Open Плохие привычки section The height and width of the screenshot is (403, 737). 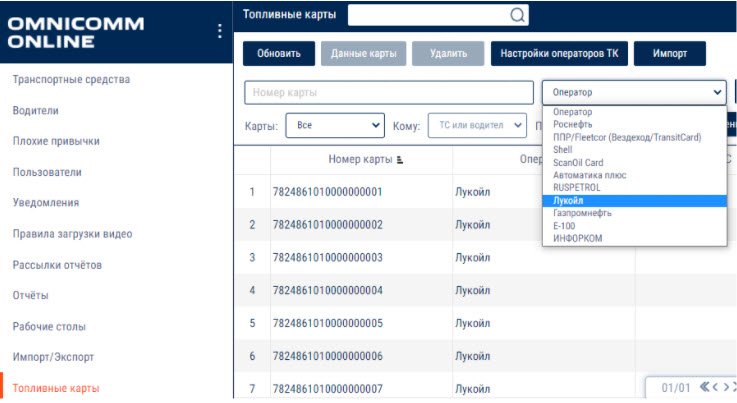56,141
